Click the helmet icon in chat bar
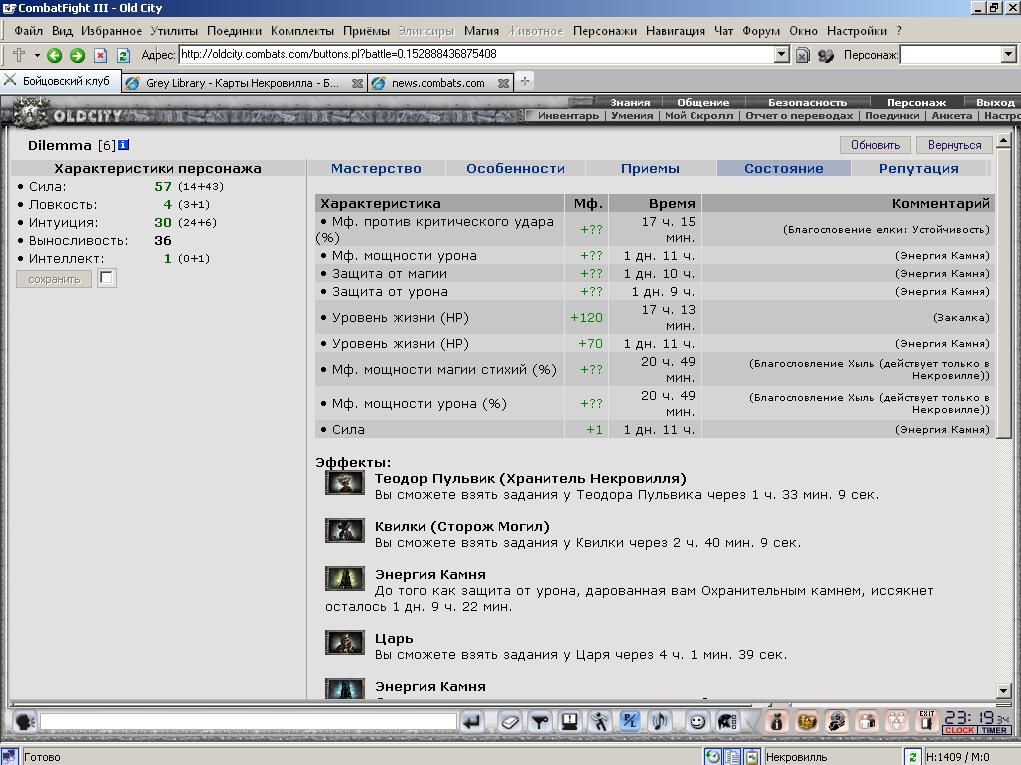 [727, 721]
